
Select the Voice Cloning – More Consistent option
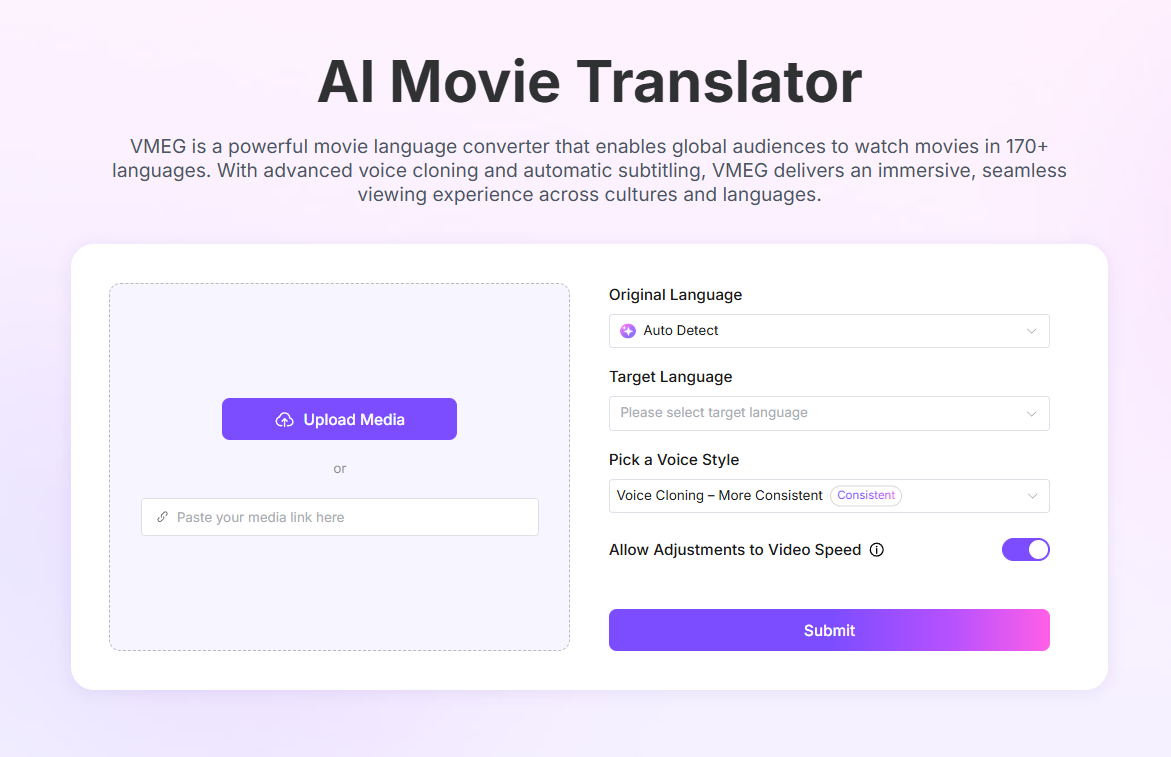pos(718,495)
